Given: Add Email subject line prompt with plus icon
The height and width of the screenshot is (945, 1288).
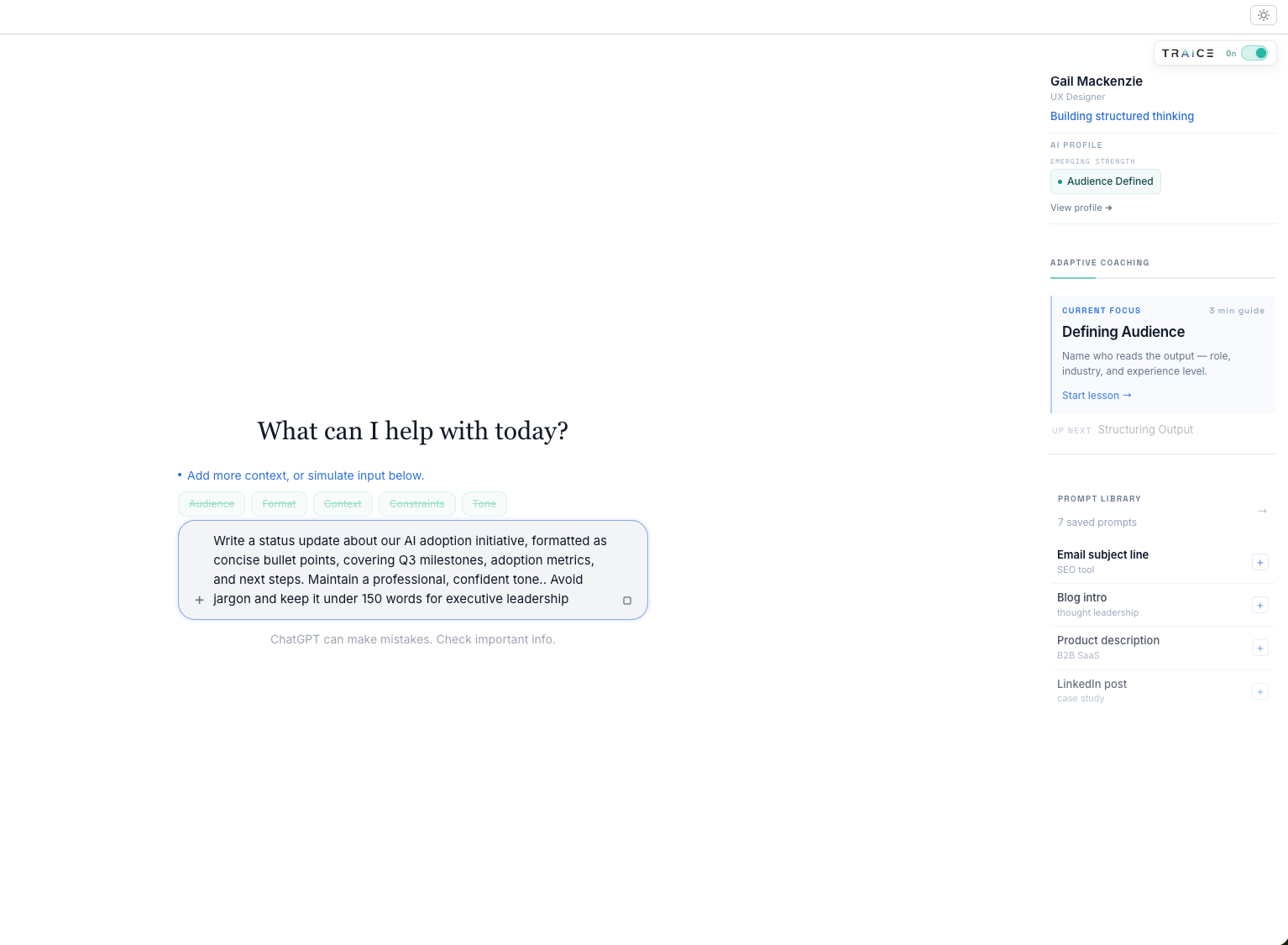Looking at the screenshot, I should coord(1259,562).
